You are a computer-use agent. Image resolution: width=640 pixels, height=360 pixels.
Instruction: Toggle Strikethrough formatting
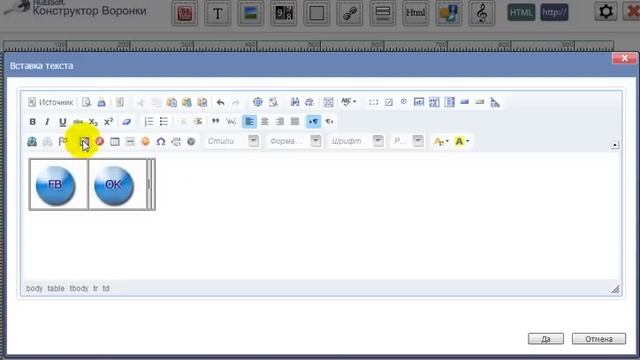[78, 122]
